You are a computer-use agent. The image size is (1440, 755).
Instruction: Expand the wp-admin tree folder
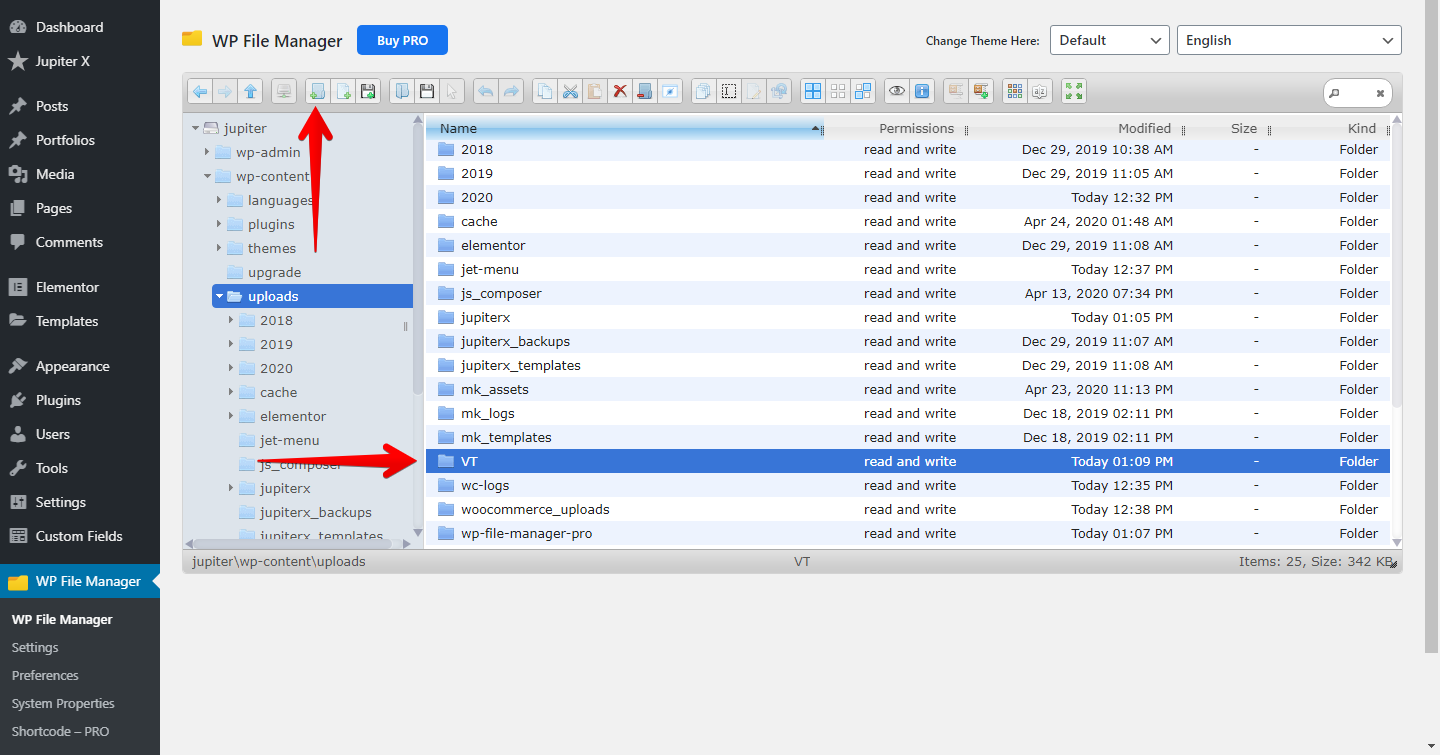[207, 152]
